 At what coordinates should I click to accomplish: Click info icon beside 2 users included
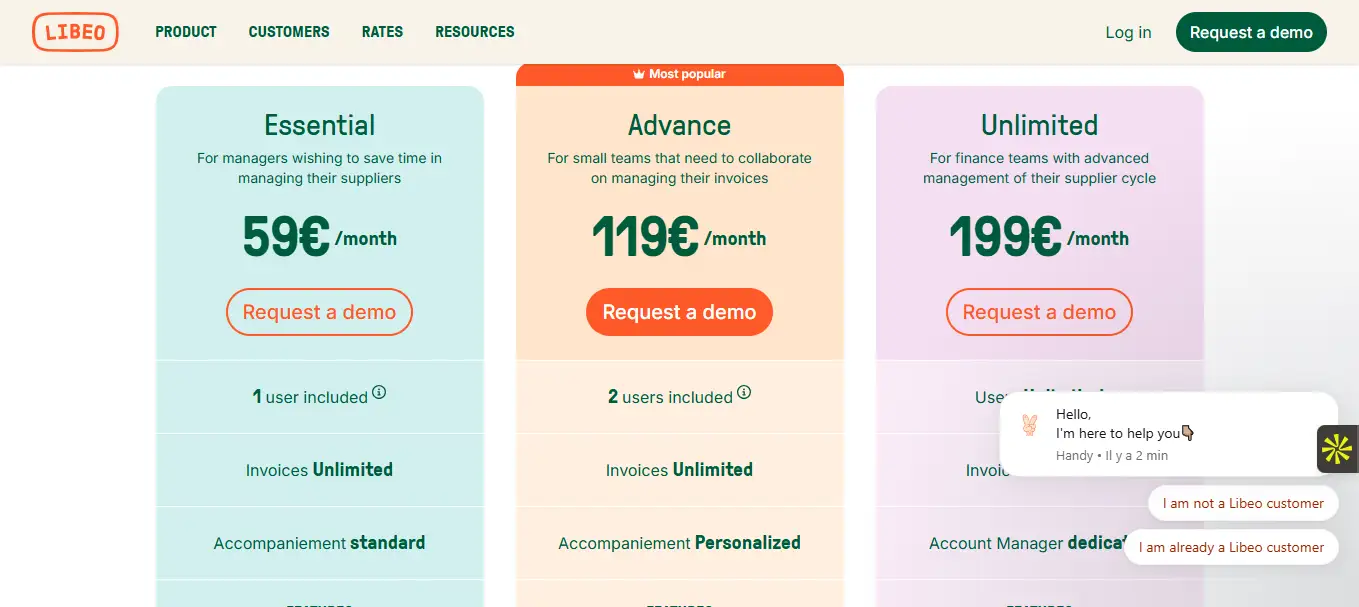(744, 393)
